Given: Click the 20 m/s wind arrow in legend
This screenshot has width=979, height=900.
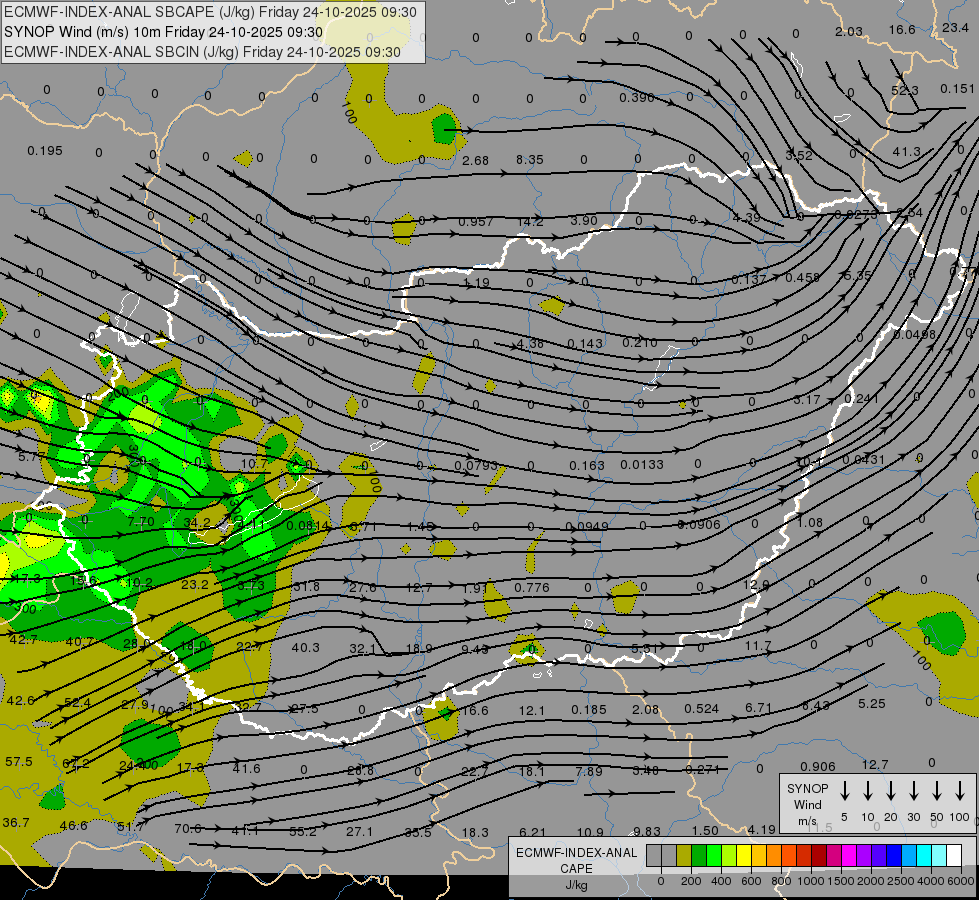Looking at the screenshot, I should coord(891,791).
